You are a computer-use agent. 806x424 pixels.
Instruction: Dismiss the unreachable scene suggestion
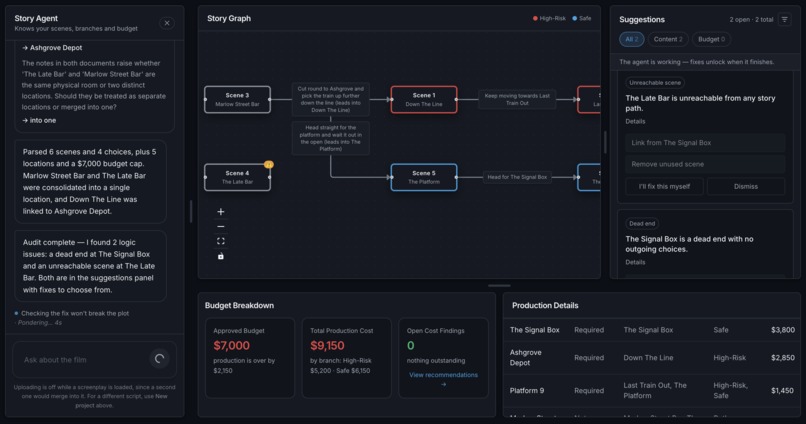[746, 187]
